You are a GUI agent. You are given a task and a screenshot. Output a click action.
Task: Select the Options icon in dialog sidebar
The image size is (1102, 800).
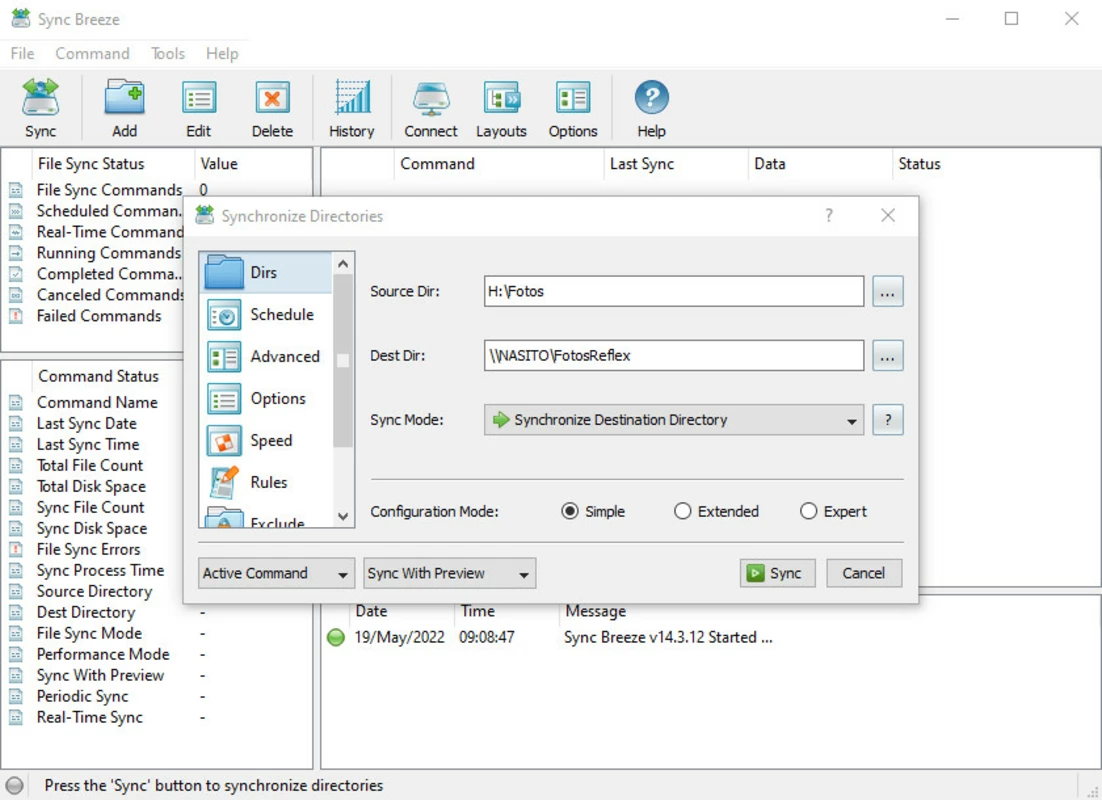(224, 399)
